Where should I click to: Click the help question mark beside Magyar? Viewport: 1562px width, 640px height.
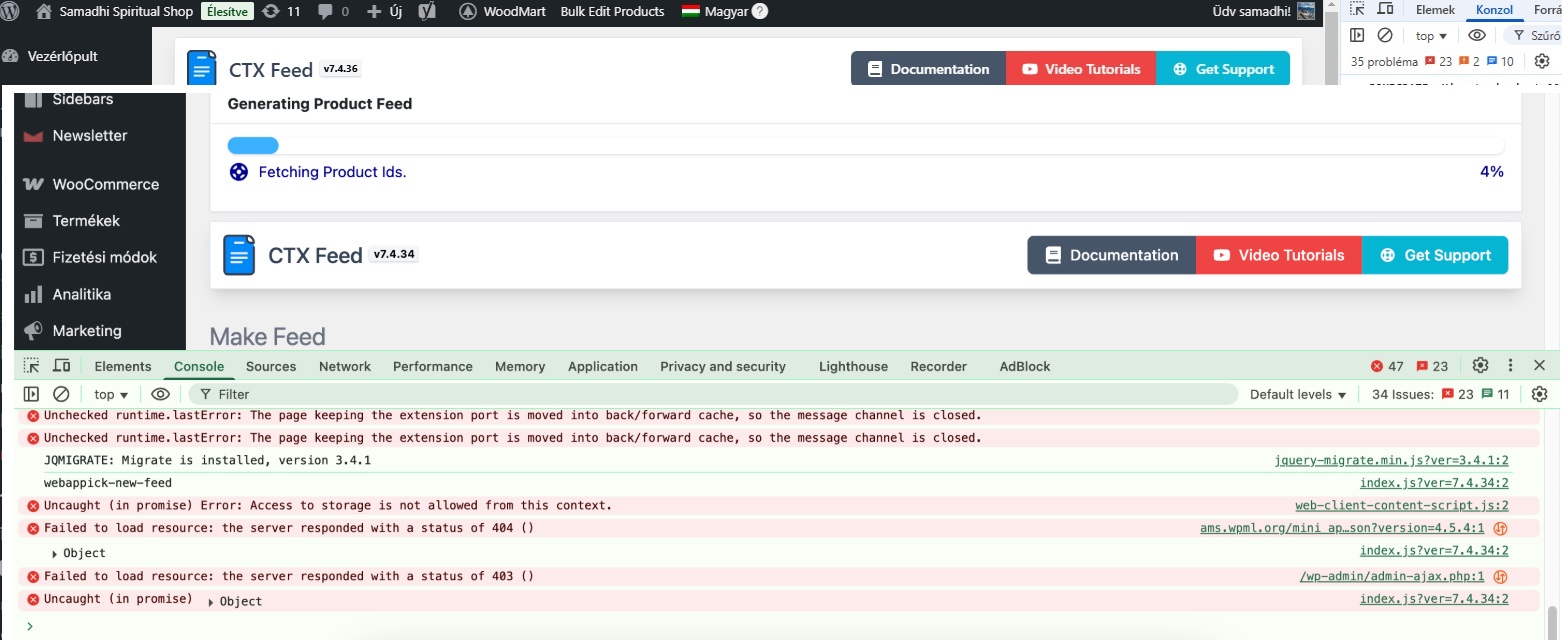760,12
